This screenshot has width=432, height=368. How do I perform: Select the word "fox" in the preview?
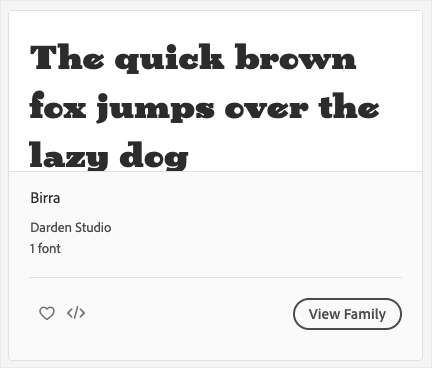coord(58,106)
